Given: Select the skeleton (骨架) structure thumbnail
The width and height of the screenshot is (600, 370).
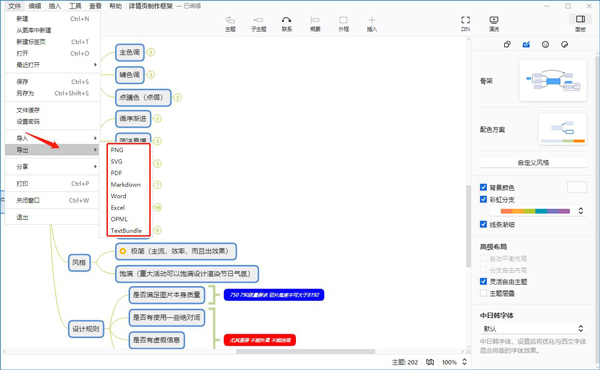Looking at the screenshot, I should [553, 80].
